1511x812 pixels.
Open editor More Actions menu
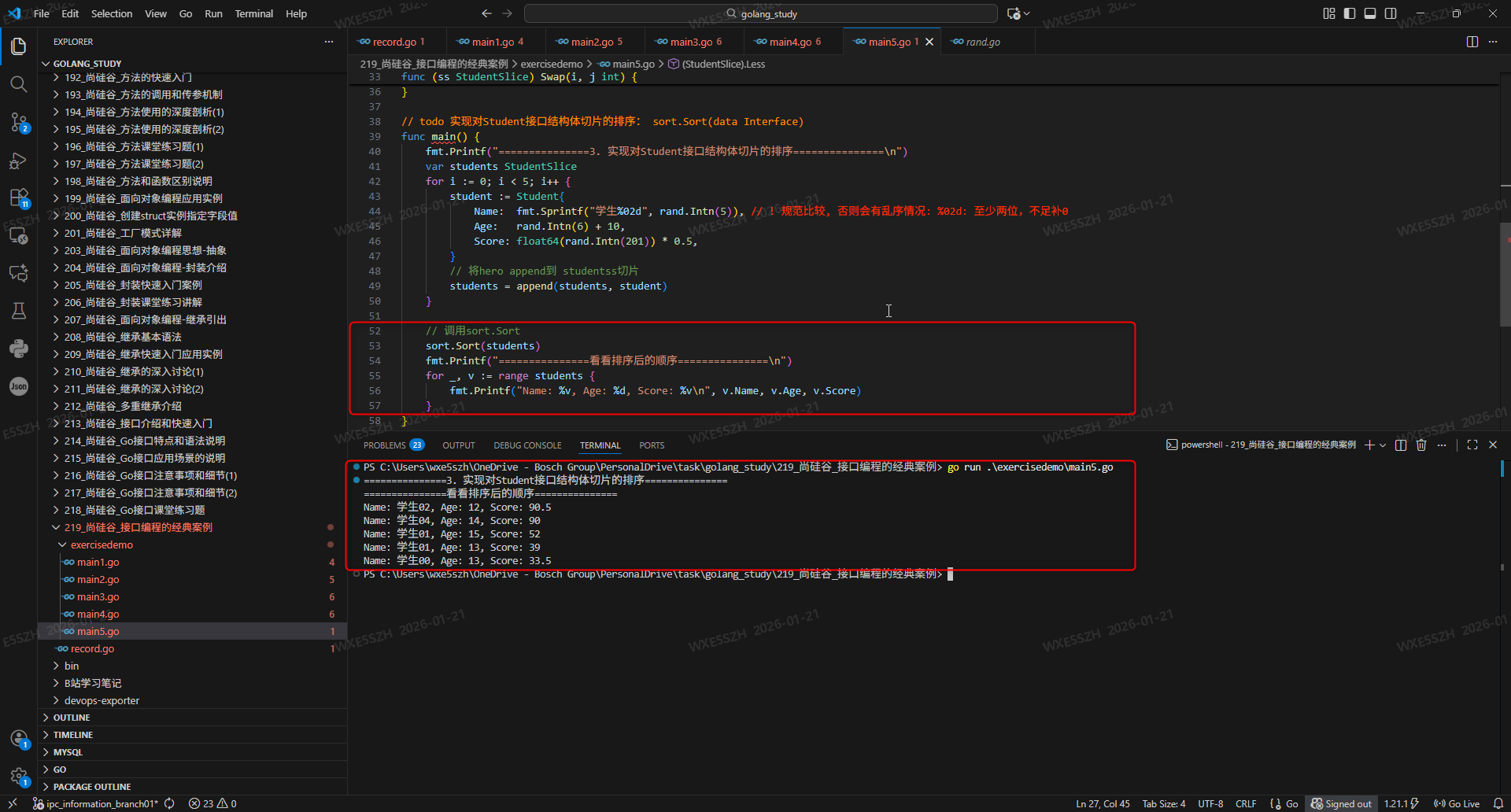click(1493, 42)
